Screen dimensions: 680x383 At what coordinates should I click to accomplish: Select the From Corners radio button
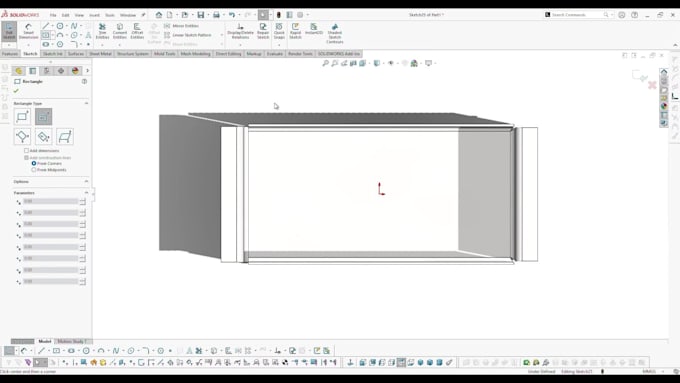coord(34,164)
